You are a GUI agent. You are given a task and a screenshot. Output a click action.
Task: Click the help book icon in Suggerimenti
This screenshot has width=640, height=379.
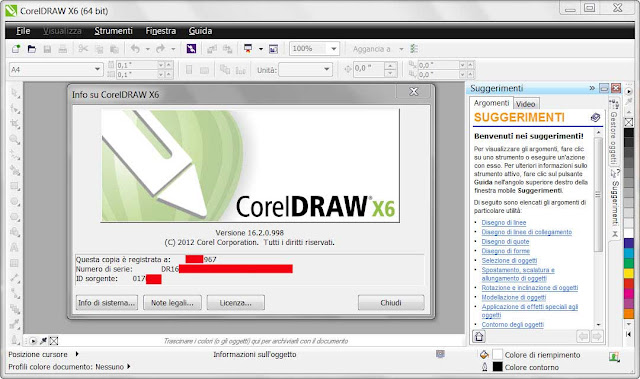[595, 118]
